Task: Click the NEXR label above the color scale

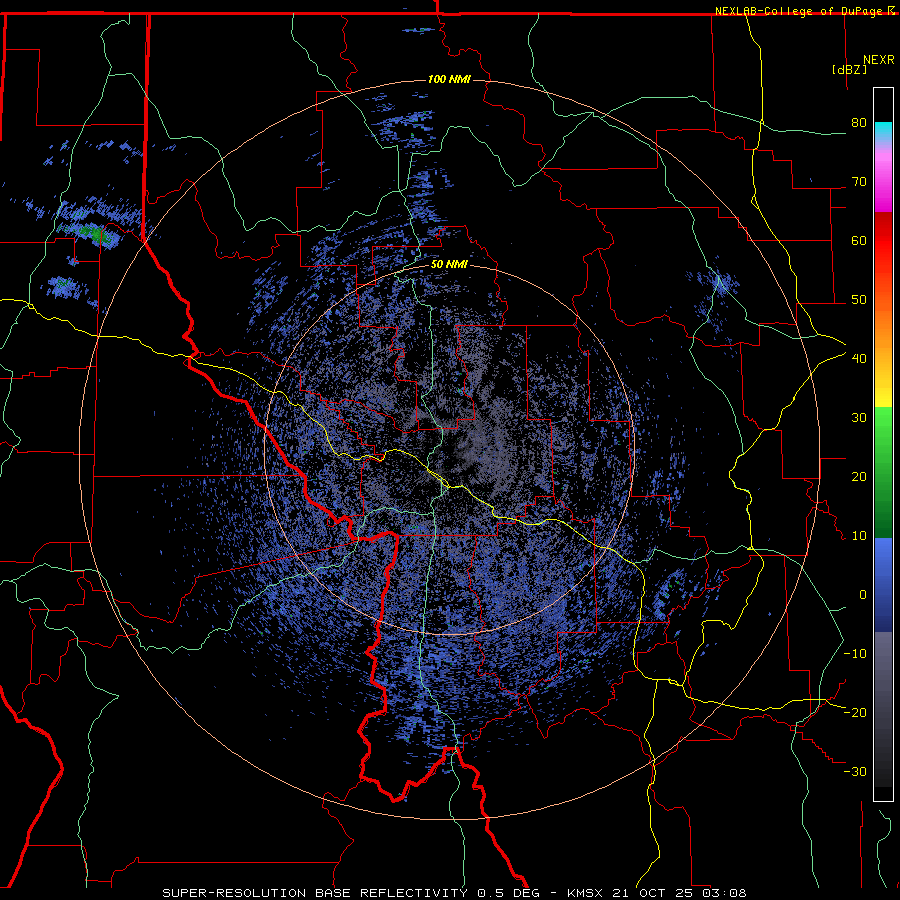Action: coord(879,60)
